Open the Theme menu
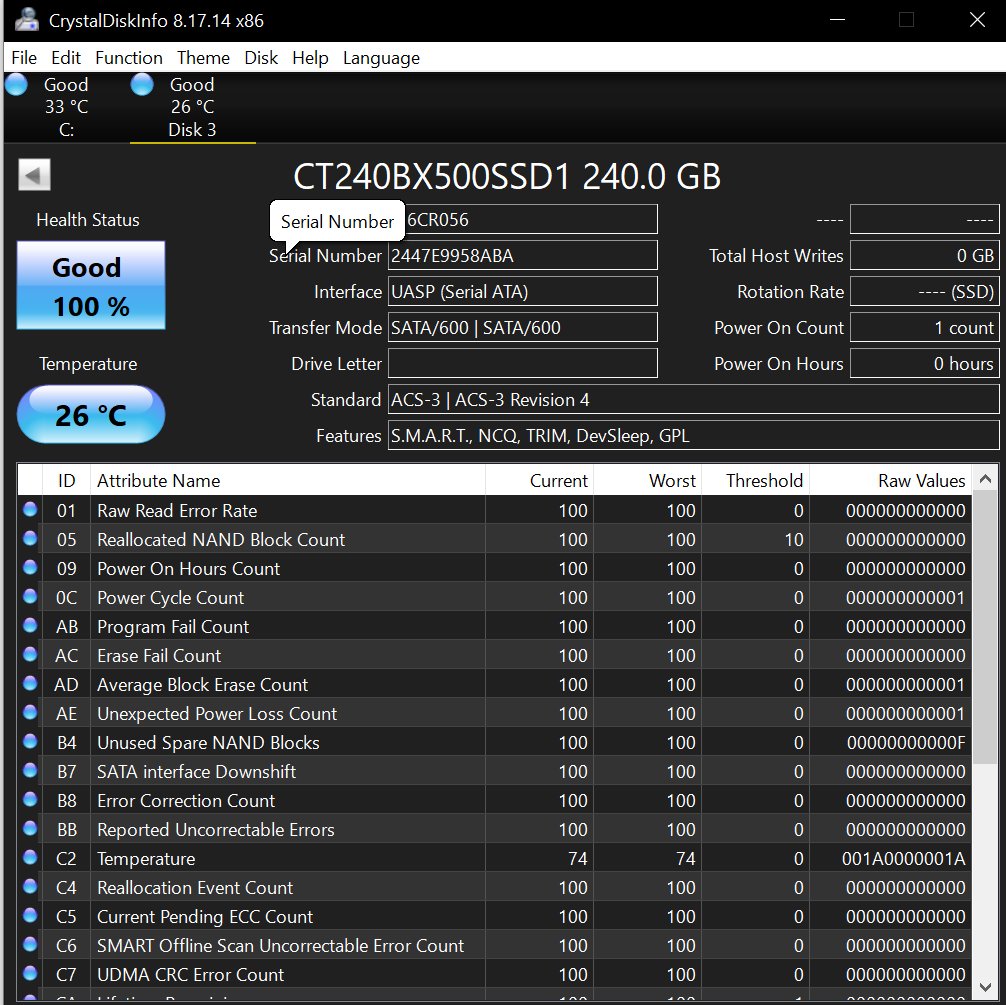The image size is (1006, 1005). [x=203, y=58]
